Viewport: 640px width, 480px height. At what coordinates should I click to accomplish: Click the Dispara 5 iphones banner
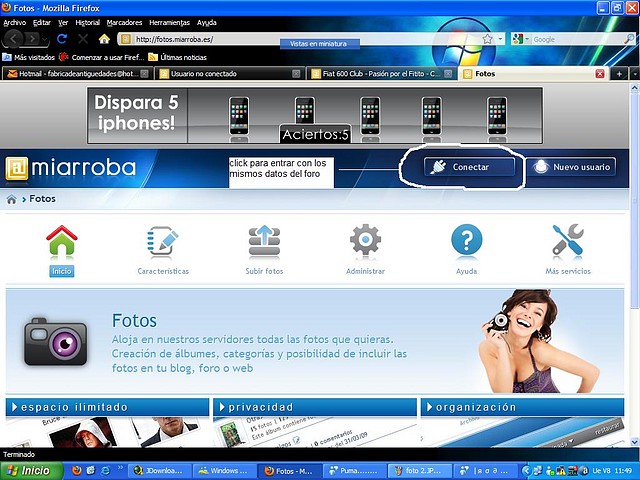pos(315,116)
